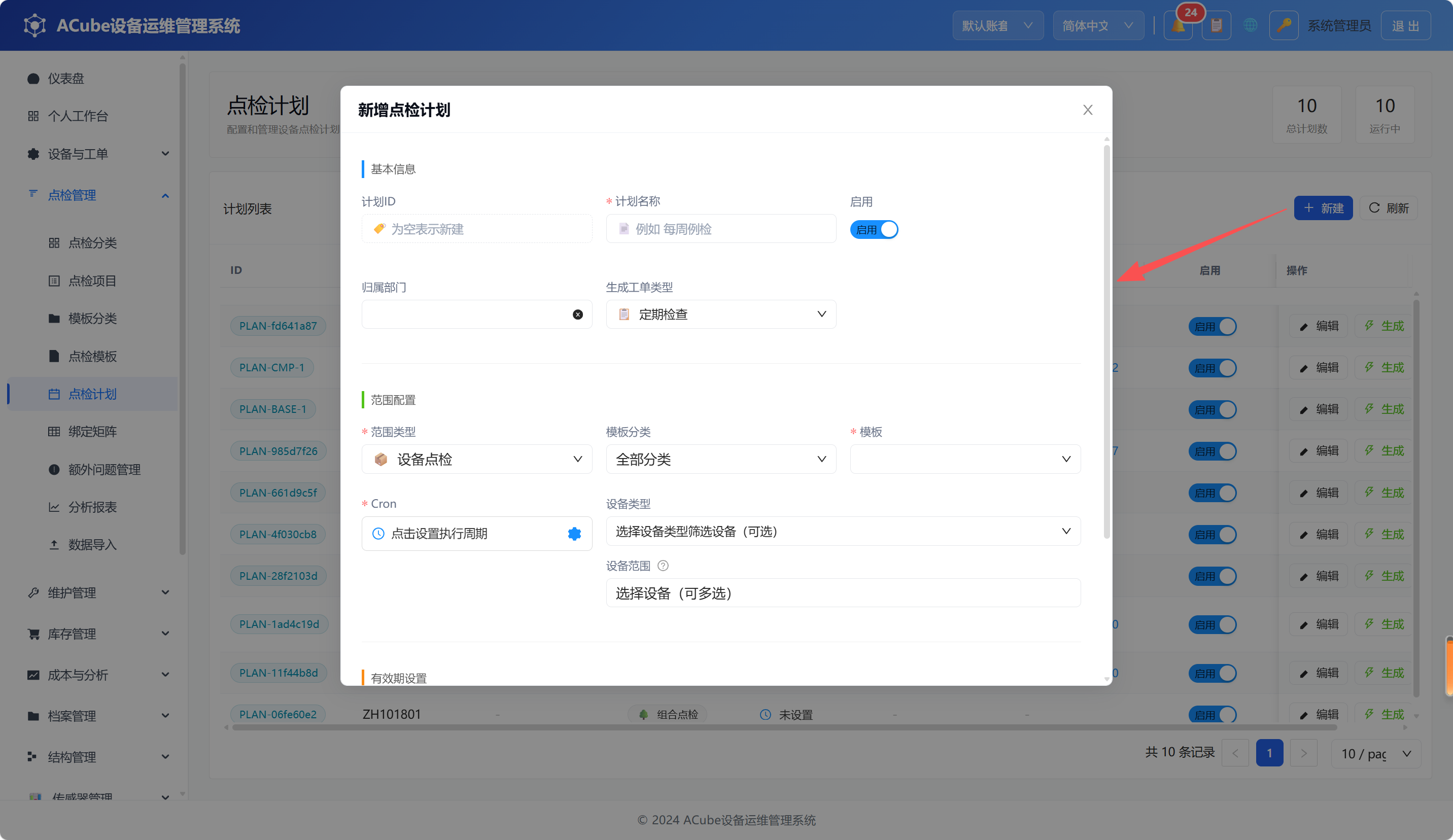Close the 新增点检计划 dialog
Image resolution: width=1453 pixels, height=840 pixels.
click(1087, 110)
